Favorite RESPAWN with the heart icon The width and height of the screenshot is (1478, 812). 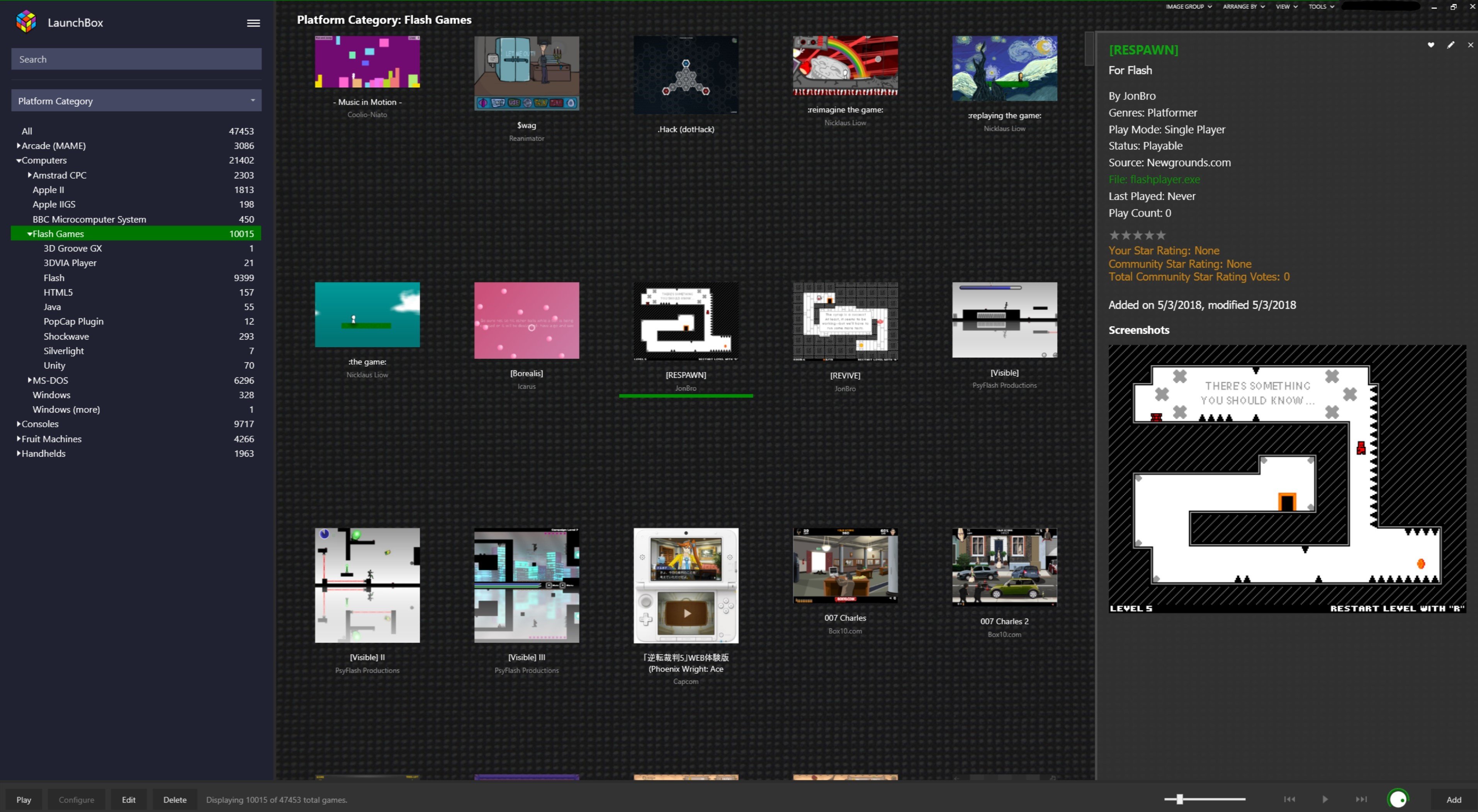(x=1431, y=45)
